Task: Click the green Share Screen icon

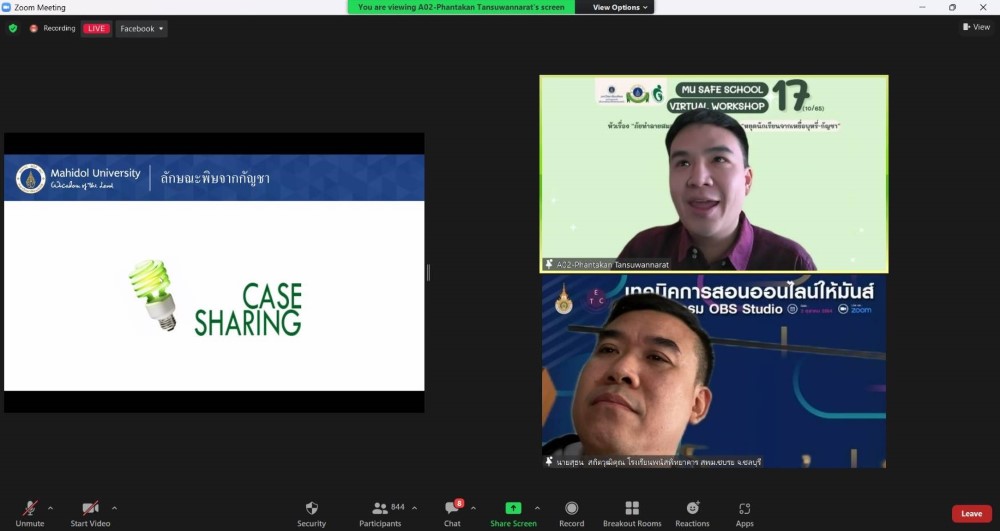Action: click(513, 508)
